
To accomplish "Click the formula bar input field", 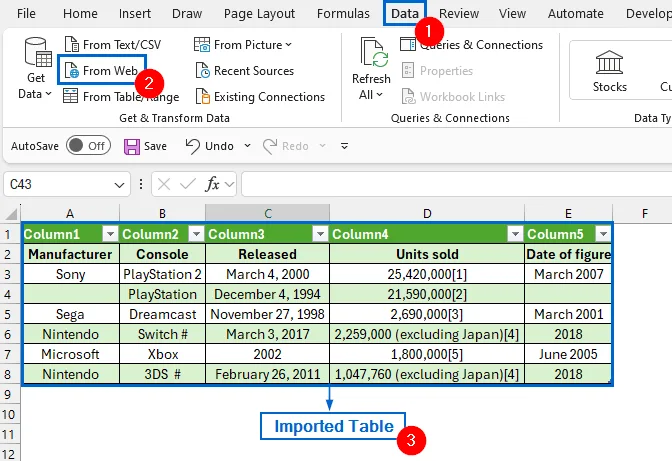I will coord(456,184).
